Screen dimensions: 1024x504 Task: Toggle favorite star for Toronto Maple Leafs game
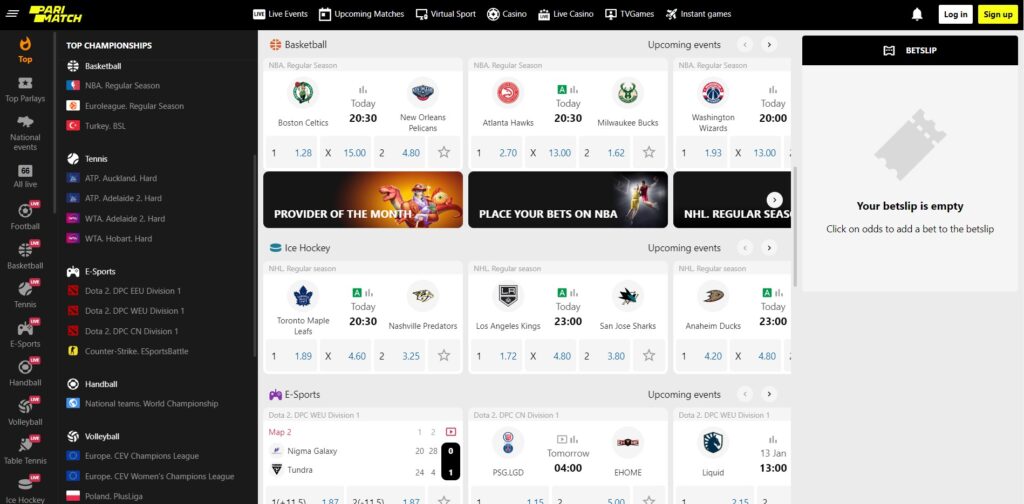pos(444,355)
